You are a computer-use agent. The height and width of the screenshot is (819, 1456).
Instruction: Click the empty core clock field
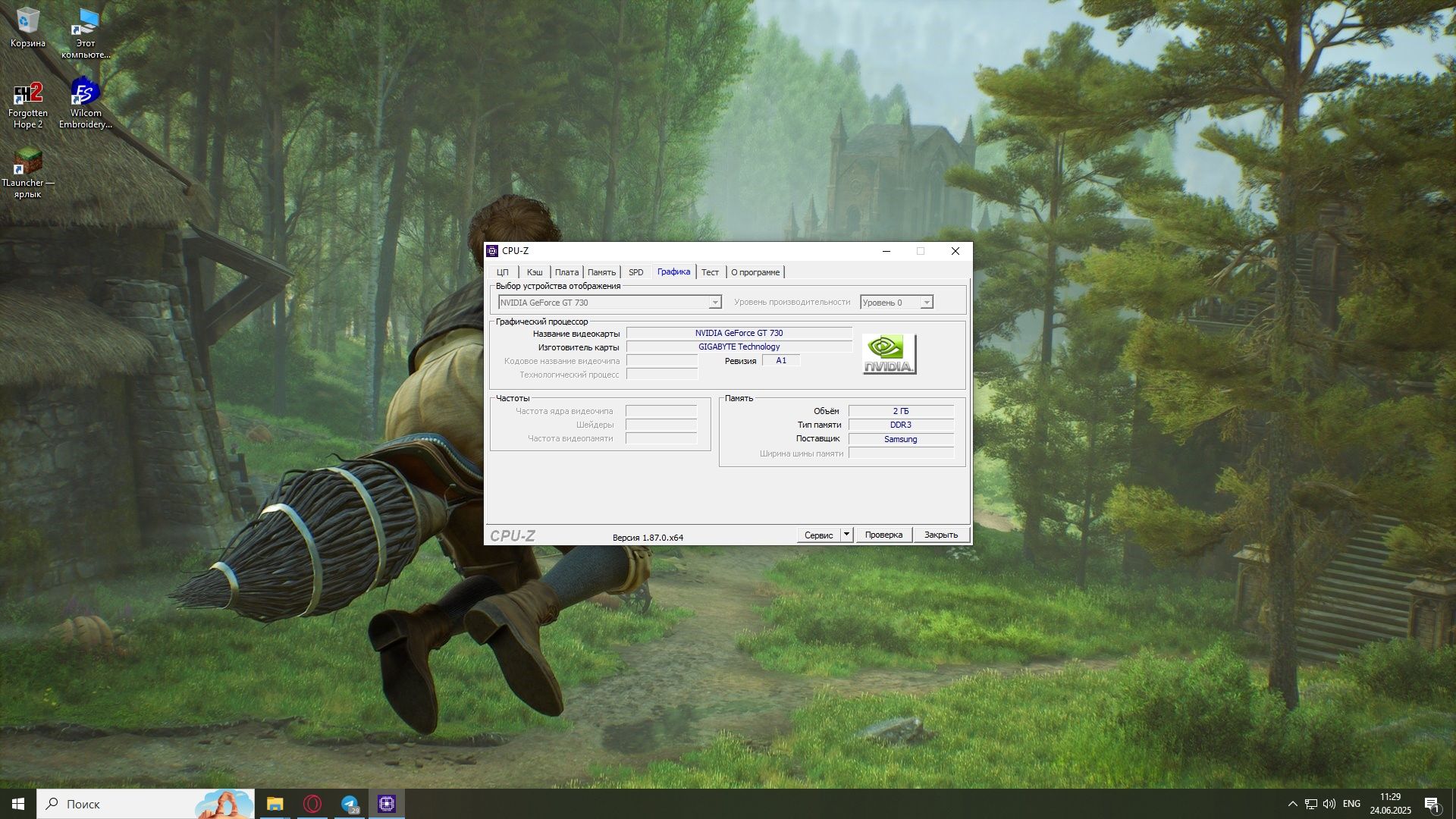661,411
